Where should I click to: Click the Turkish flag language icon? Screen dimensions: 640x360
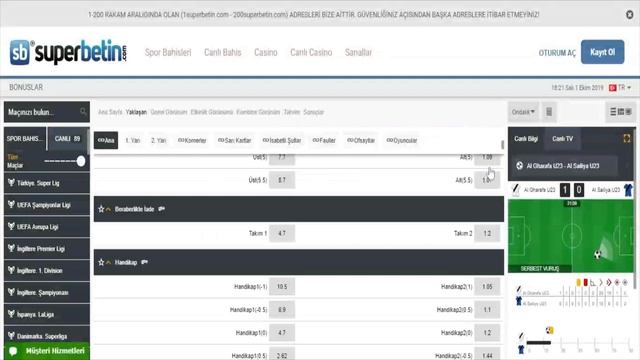[612, 88]
